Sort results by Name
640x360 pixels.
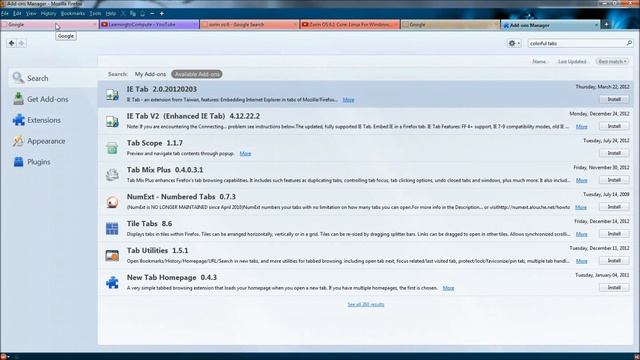coord(539,62)
